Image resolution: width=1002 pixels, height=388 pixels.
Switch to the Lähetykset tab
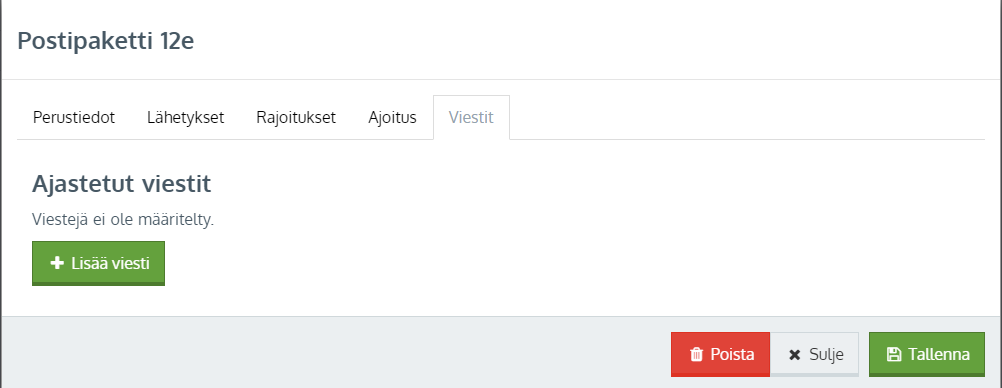185,118
